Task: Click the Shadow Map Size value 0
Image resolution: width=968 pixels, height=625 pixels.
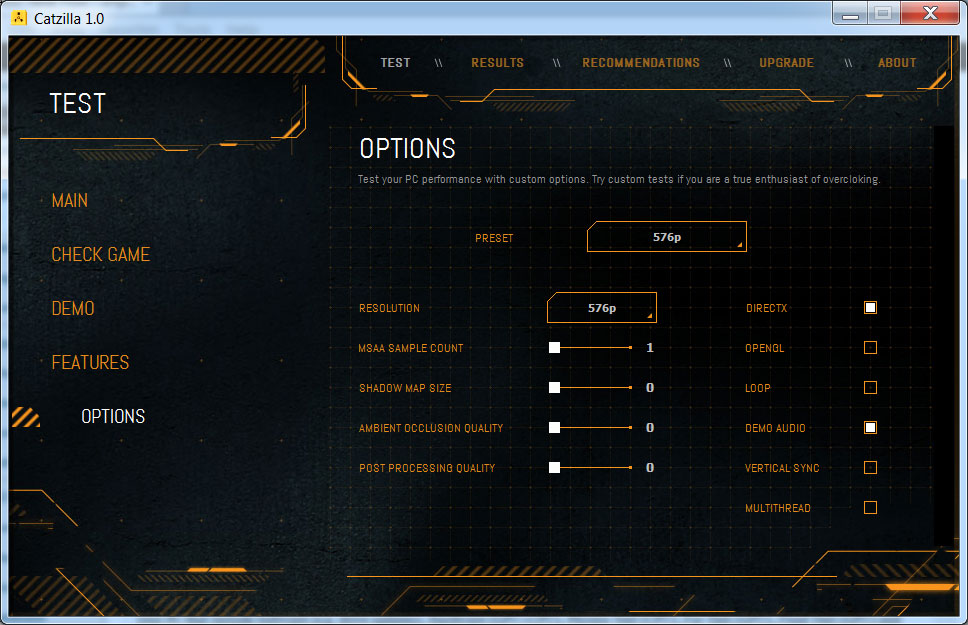Action: coord(649,388)
